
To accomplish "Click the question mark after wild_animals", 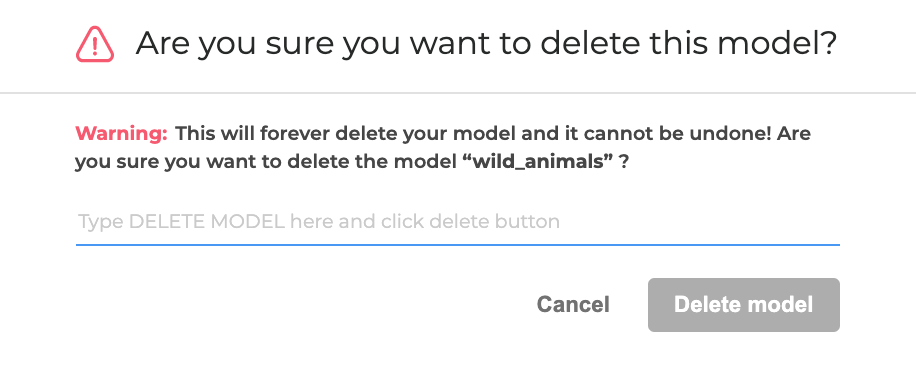I will (624, 162).
